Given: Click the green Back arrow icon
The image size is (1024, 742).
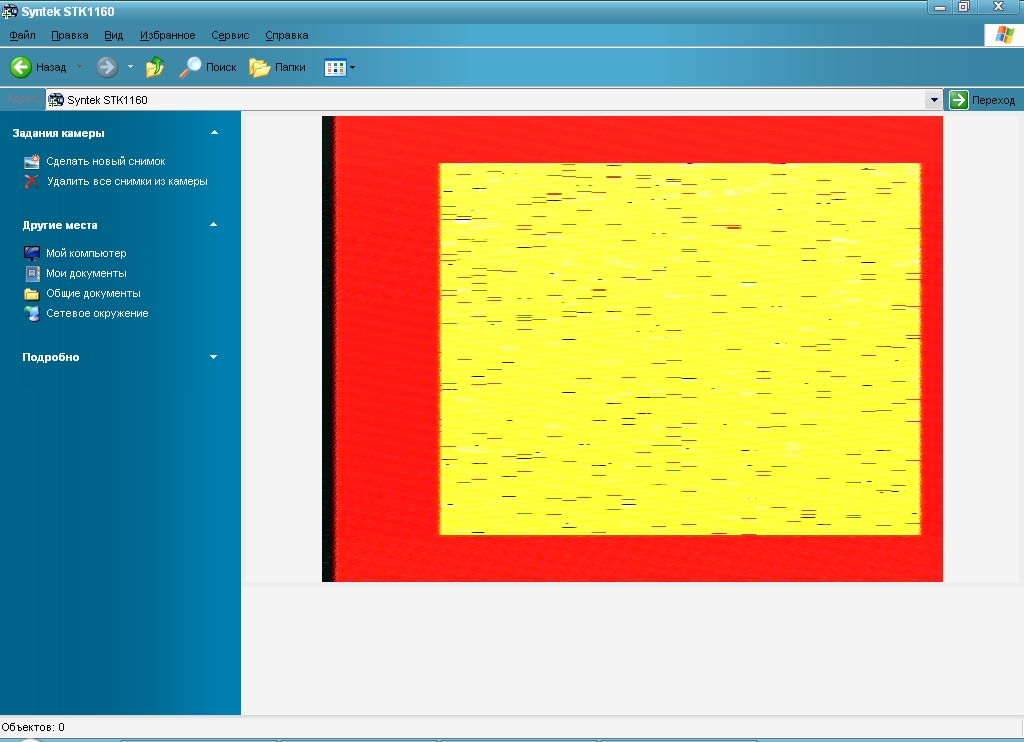Looking at the screenshot, I should point(21,67).
